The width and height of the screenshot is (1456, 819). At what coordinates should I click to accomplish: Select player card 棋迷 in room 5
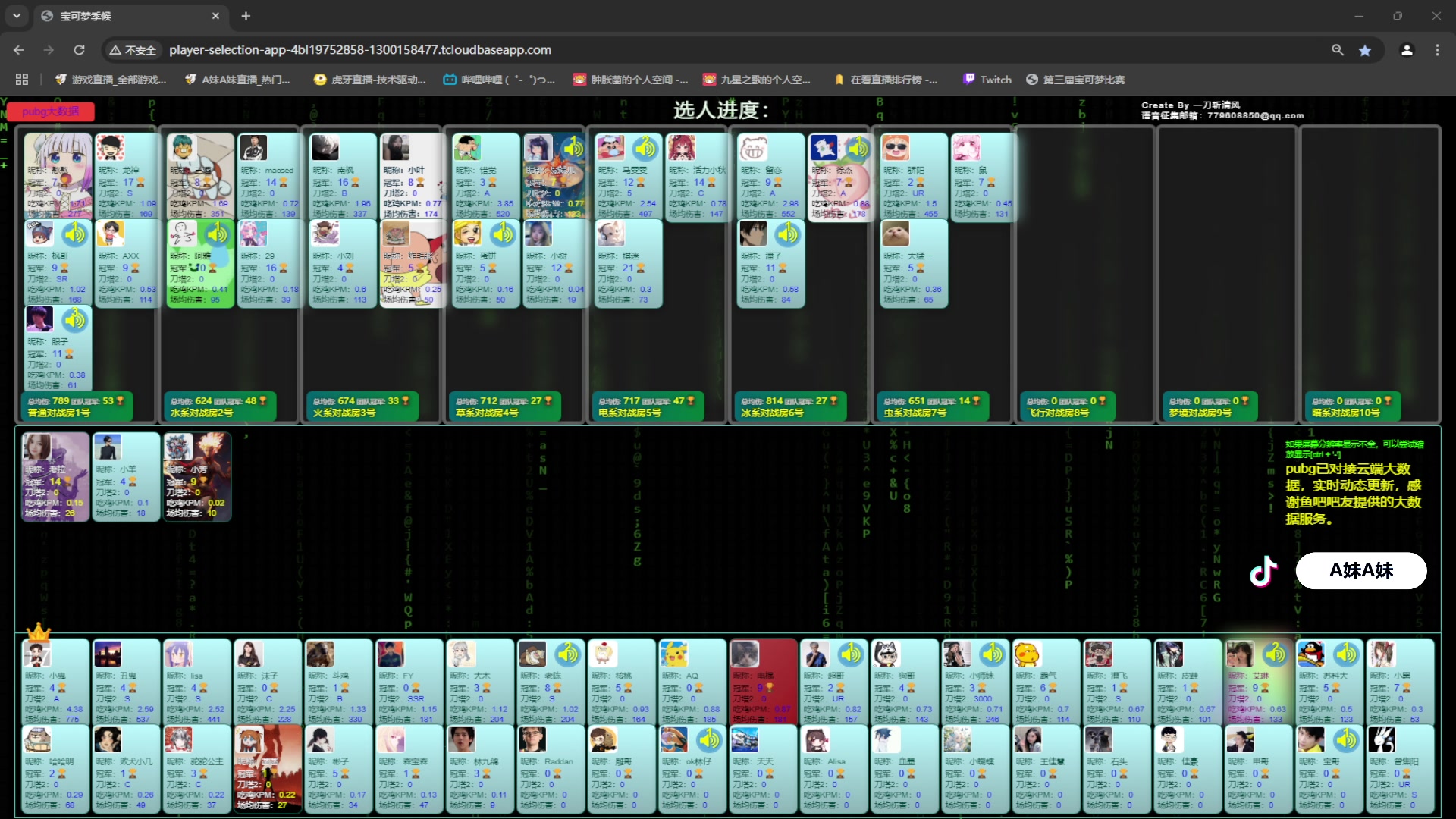628,263
